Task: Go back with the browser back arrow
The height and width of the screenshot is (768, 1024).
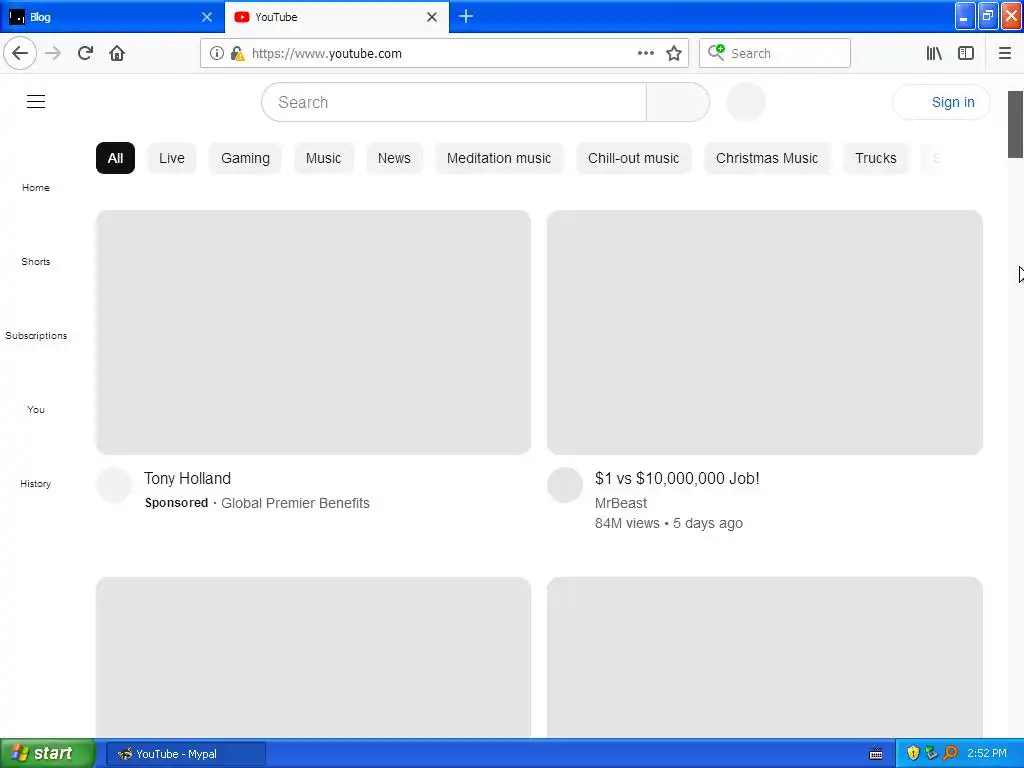Action: pyautogui.click(x=20, y=53)
